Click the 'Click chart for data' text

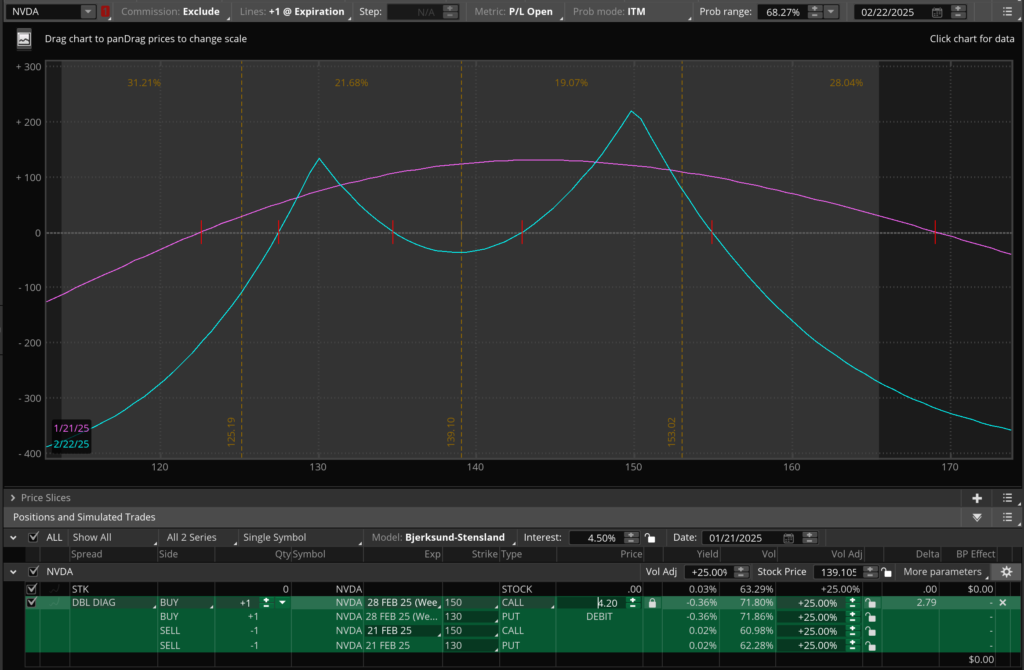tap(972, 39)
